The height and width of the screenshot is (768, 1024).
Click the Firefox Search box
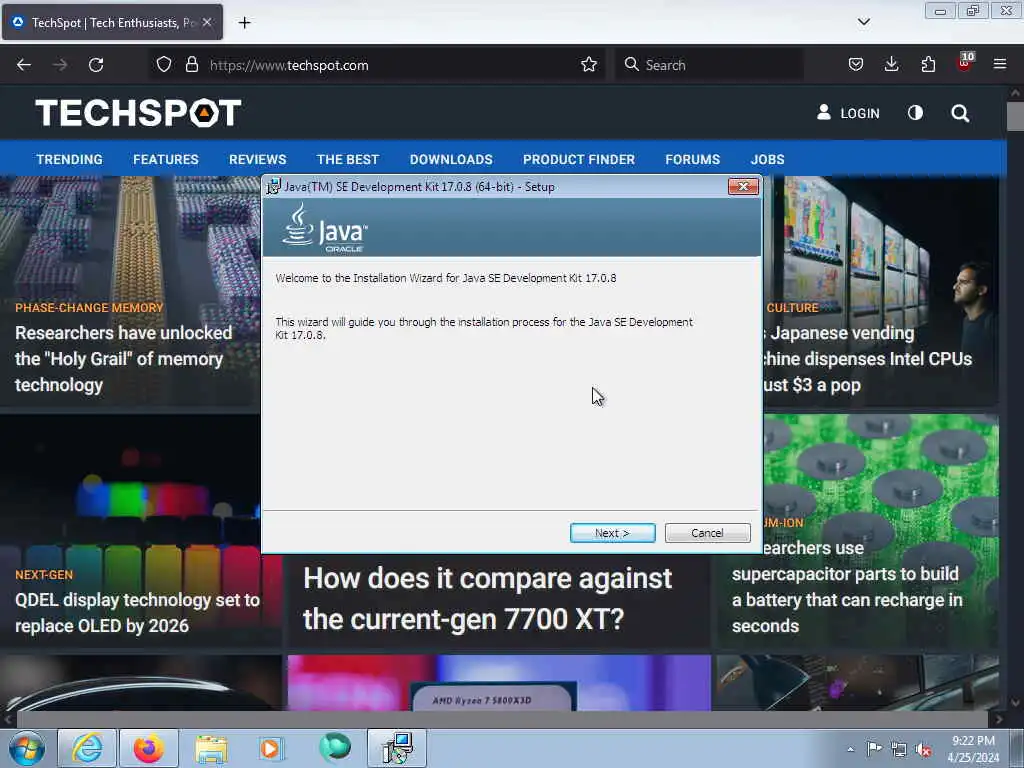[709, 65]
